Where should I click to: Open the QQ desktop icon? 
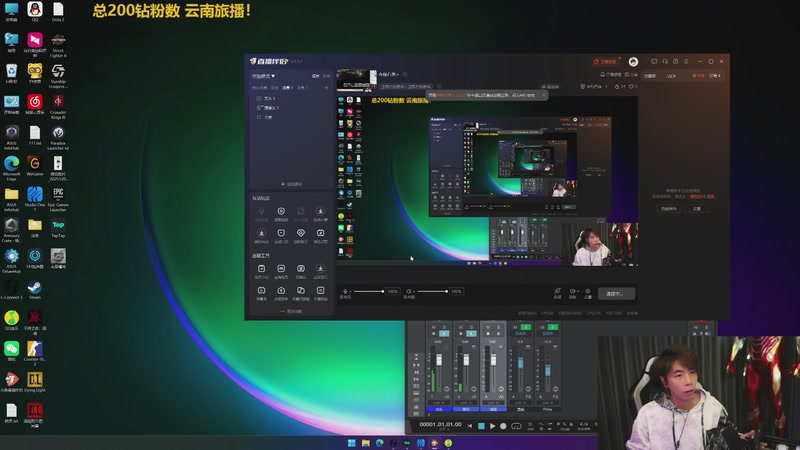(35, 12)
